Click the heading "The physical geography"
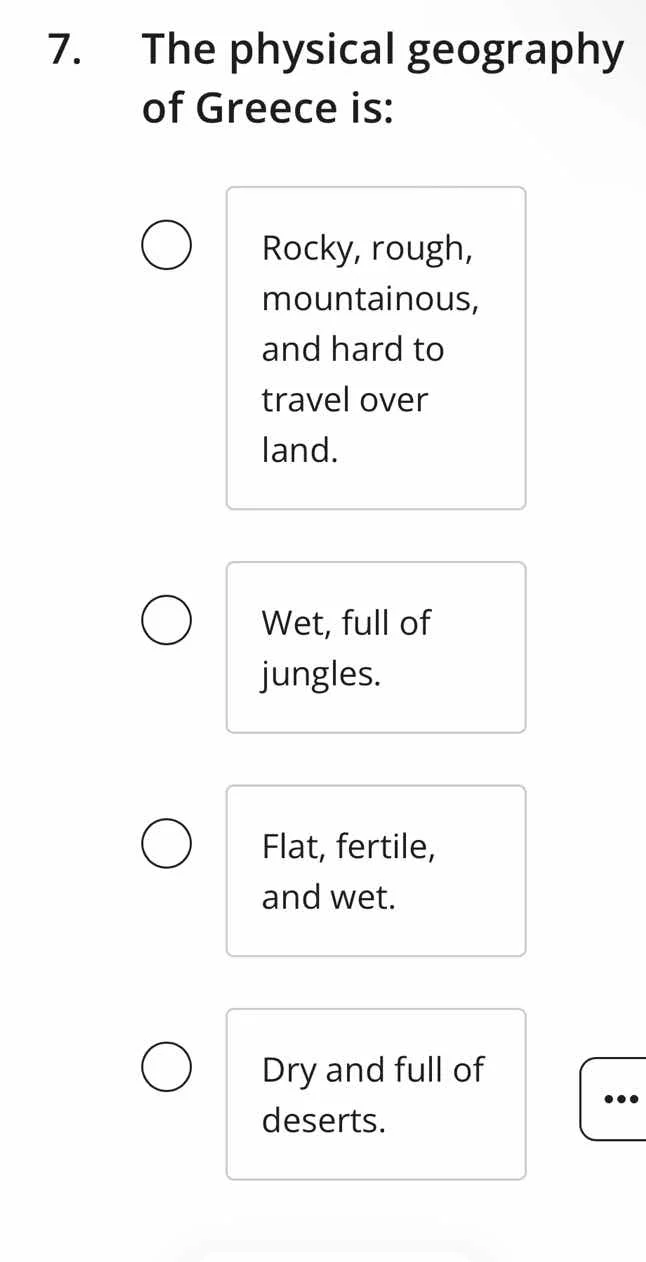This screenshot has height=1262, width=646. point(383,50)
